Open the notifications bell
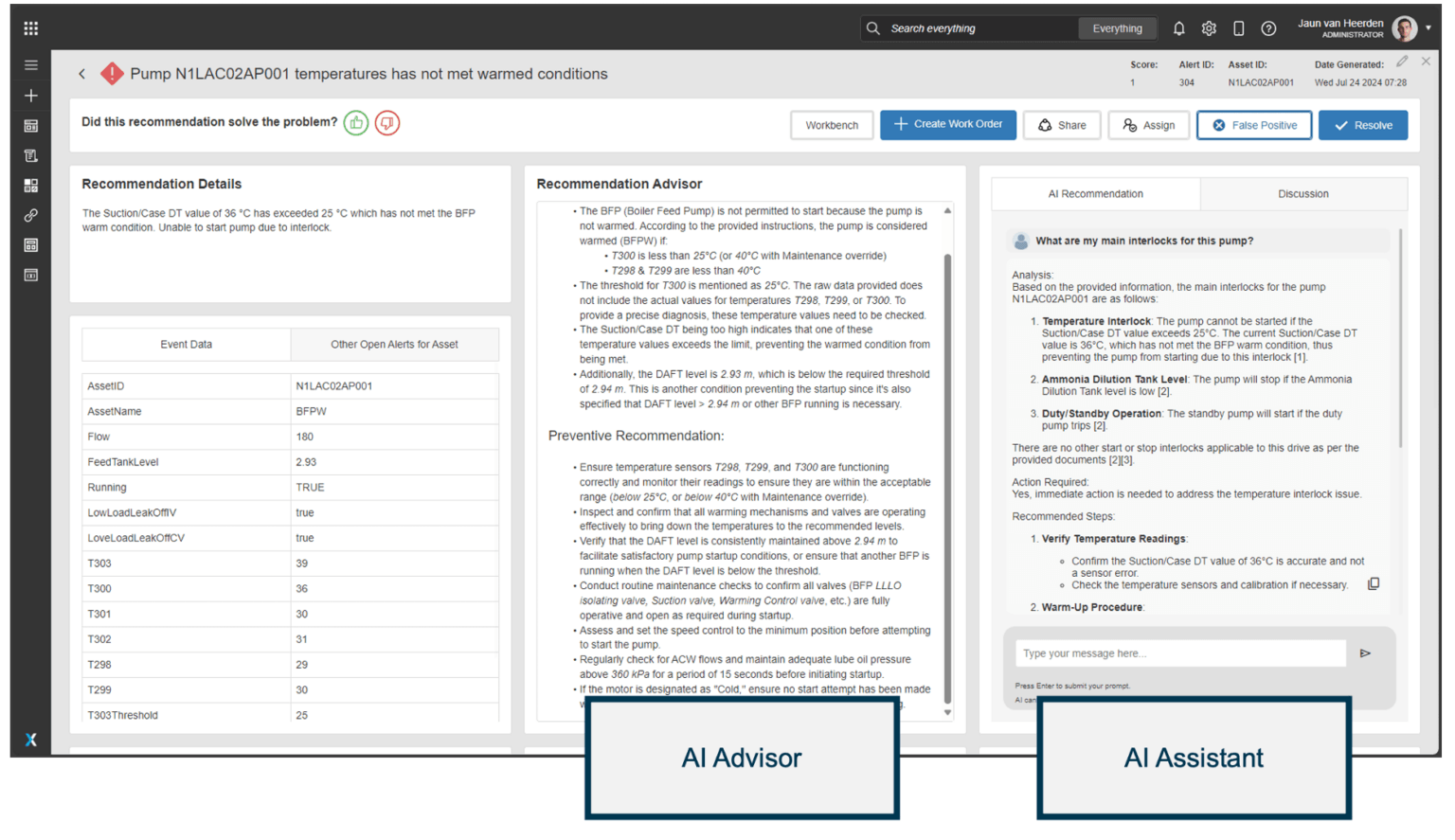This screenshot has height=840, width=1455. [x=1178, y=28]
